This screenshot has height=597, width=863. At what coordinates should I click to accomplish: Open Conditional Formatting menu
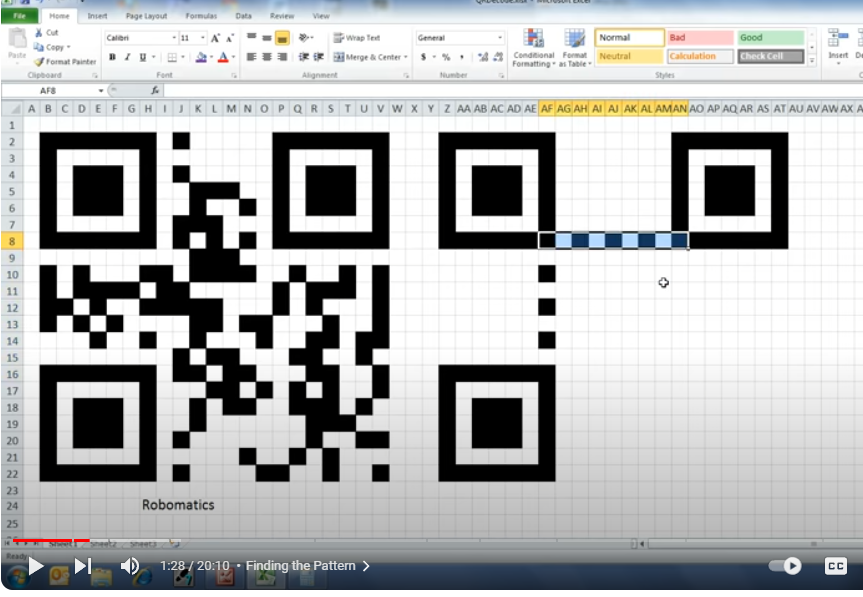tap(533, 48)
